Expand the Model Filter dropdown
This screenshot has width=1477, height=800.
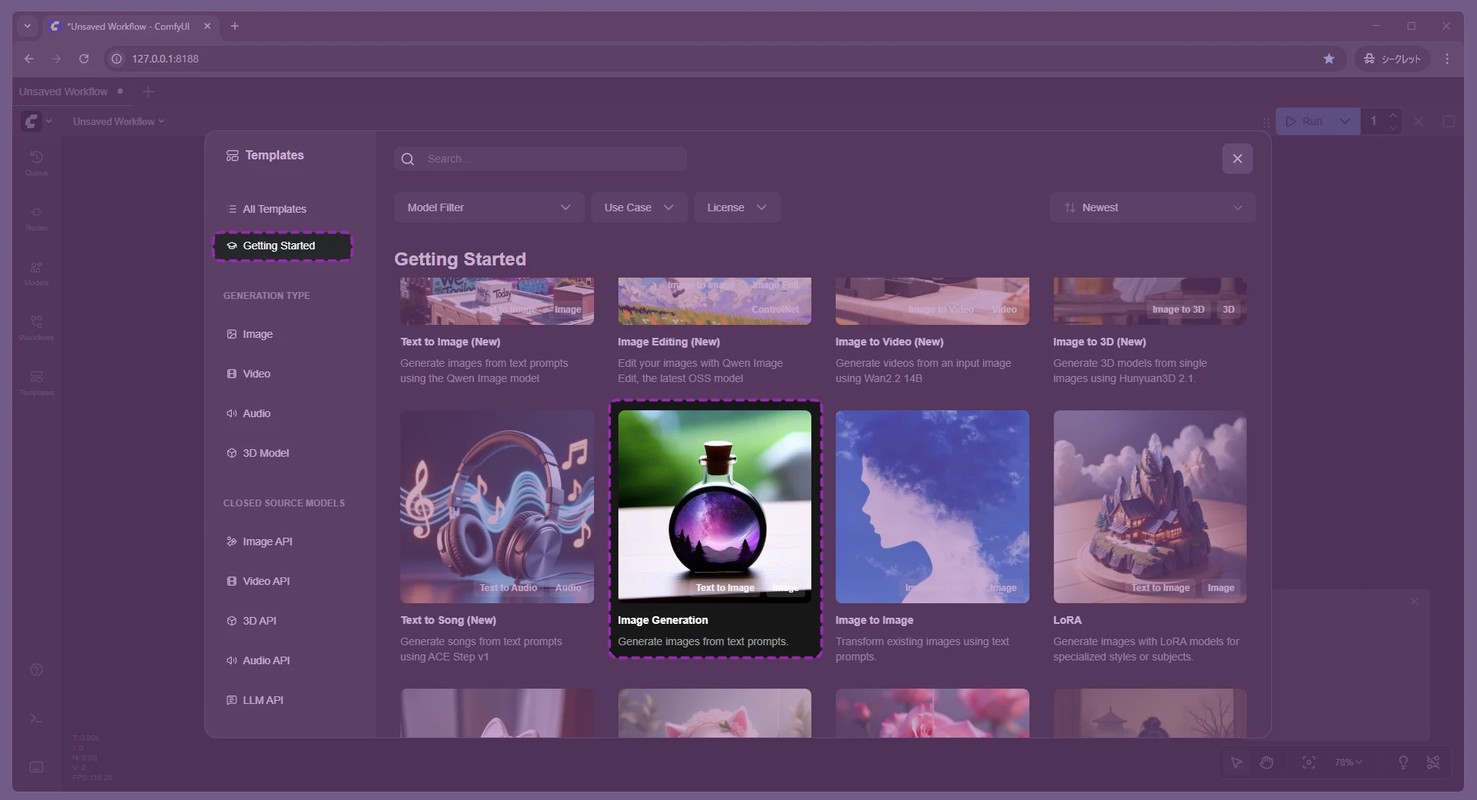489,207
